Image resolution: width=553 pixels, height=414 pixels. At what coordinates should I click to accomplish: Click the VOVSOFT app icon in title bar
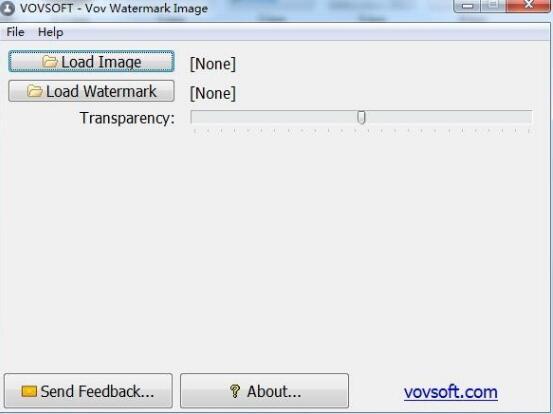[x=7, y=8]
